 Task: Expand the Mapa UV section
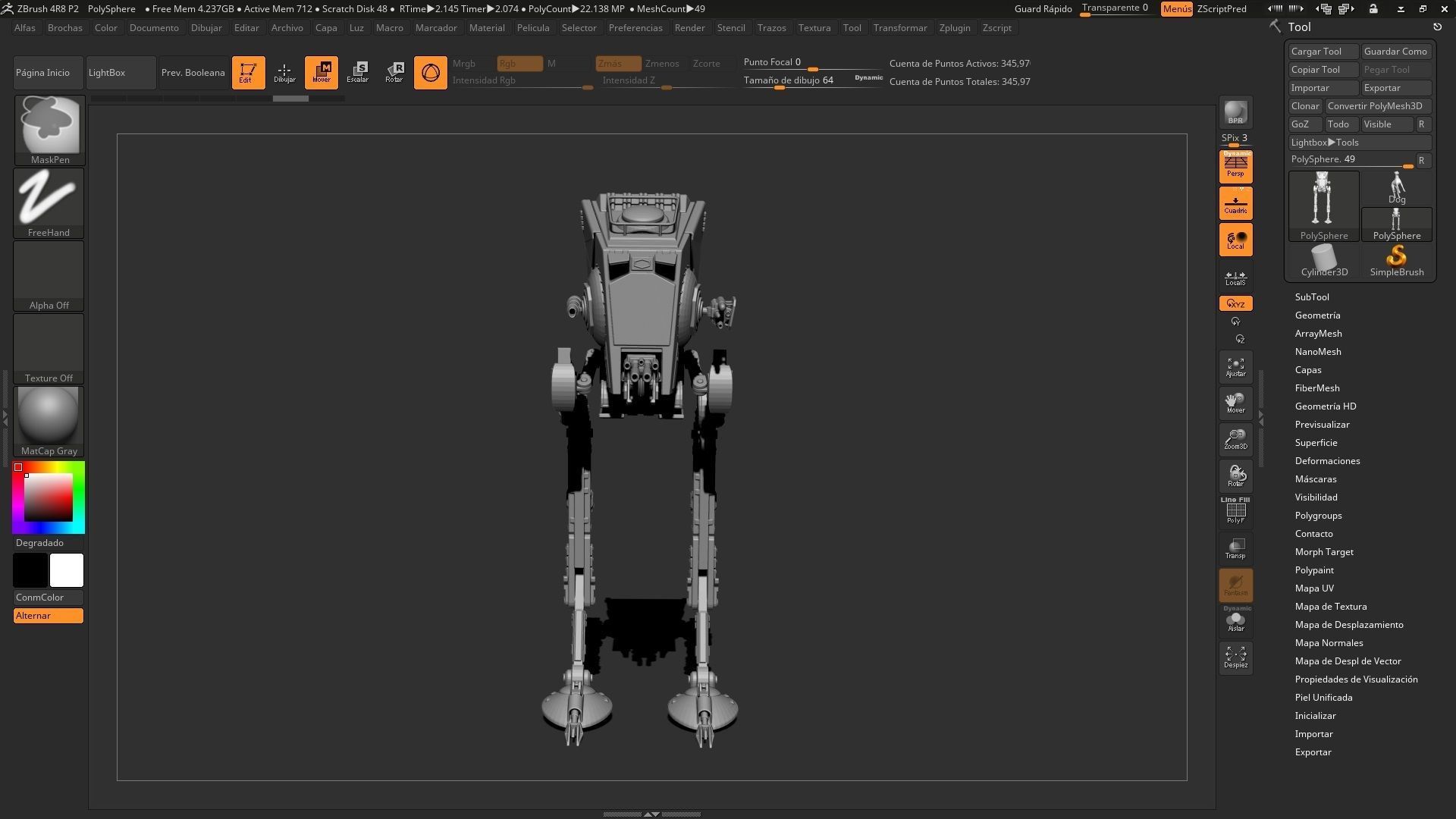1313,588
